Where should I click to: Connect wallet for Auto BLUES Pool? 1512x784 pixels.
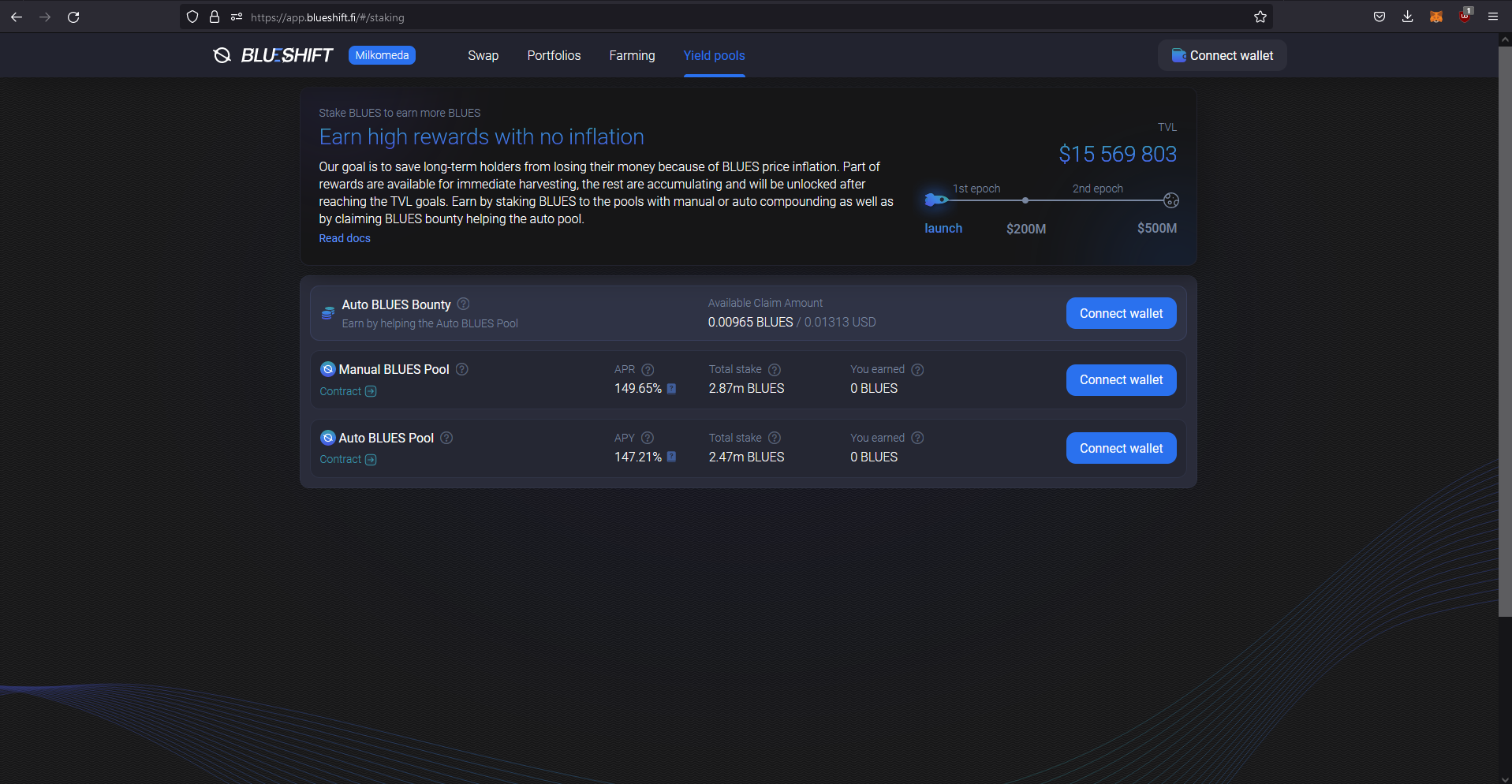[1121, 448]
